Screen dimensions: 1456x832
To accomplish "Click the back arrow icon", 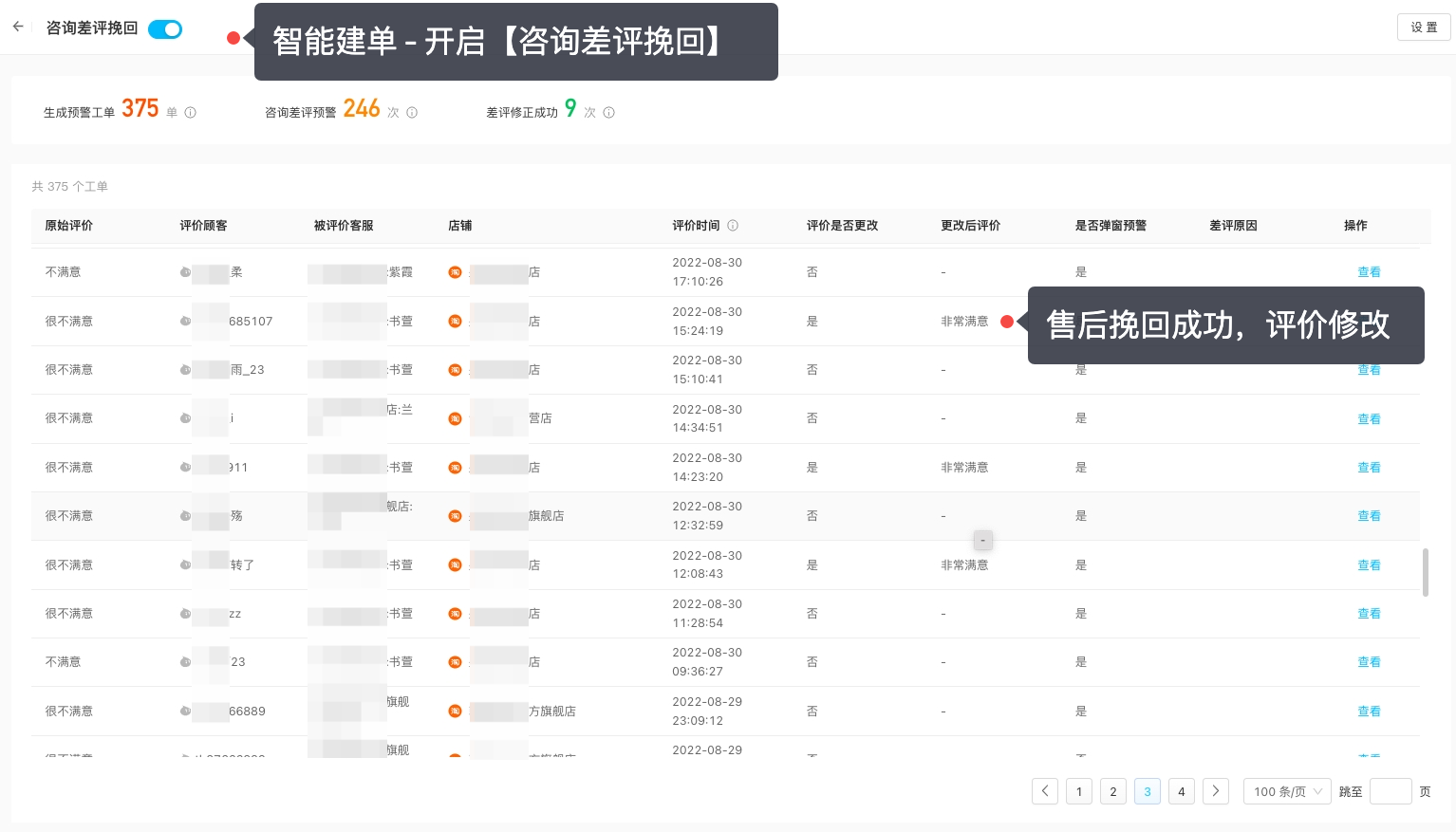I will [x=18, y=28].
